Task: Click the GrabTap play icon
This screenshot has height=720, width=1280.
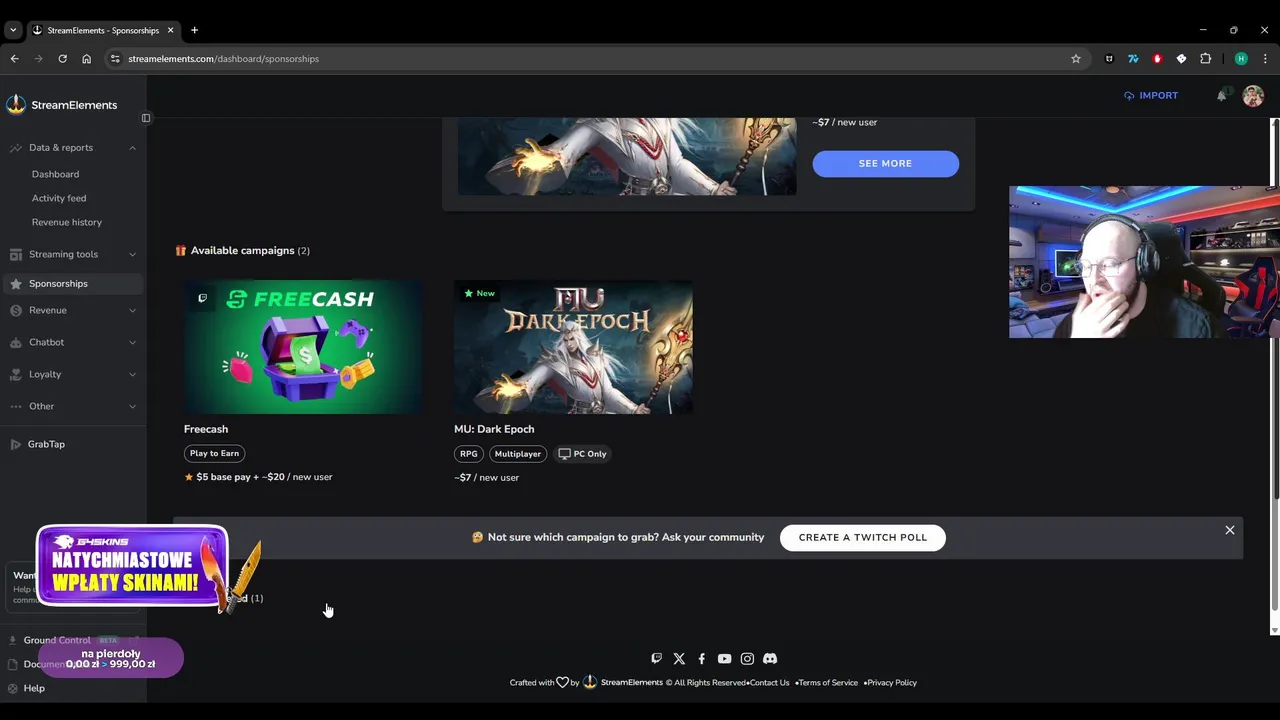Action: [16, 444]
